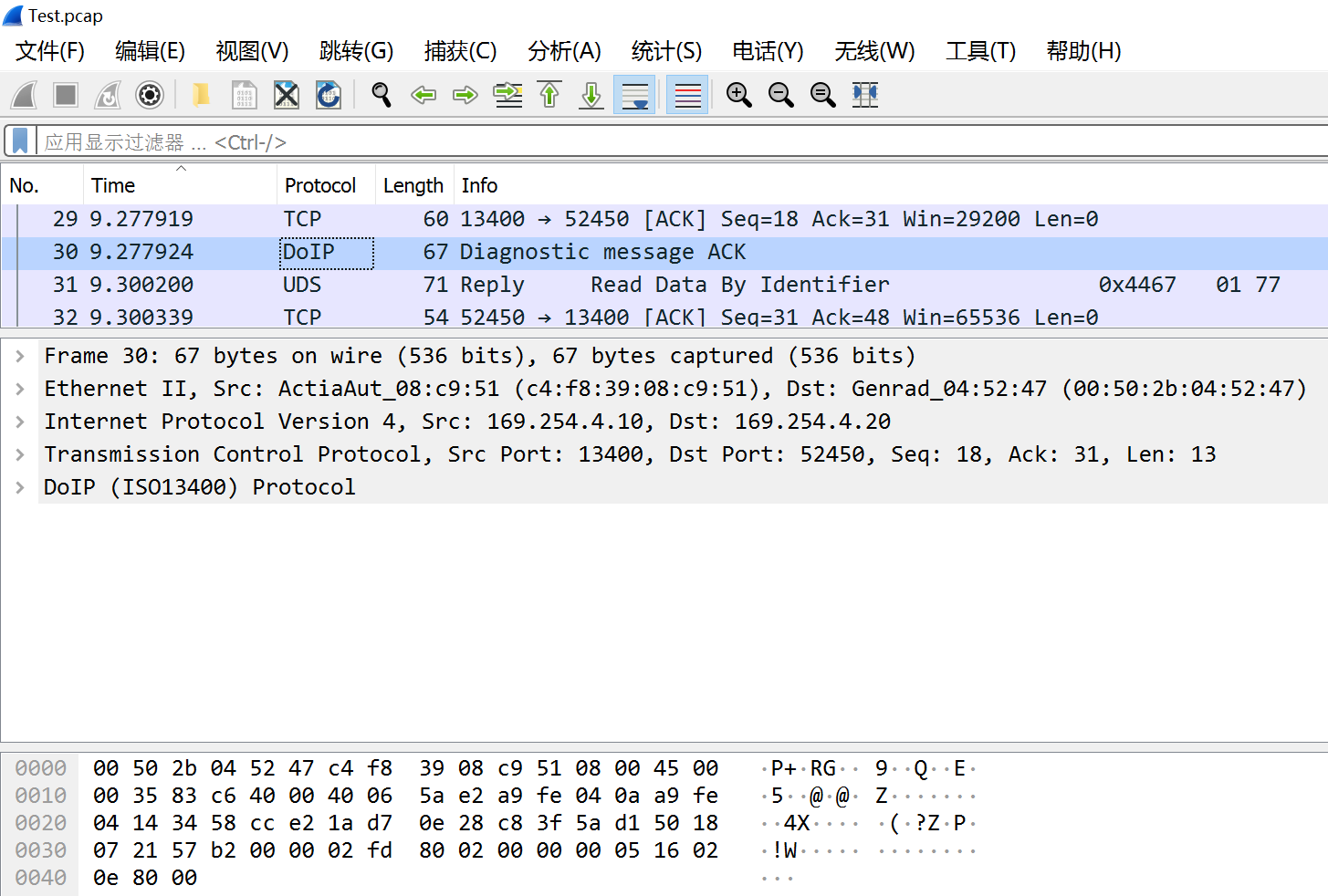1328x896 pixels.
Task: Open the 统计(S) menu
Action: click(x=665, y=51)
